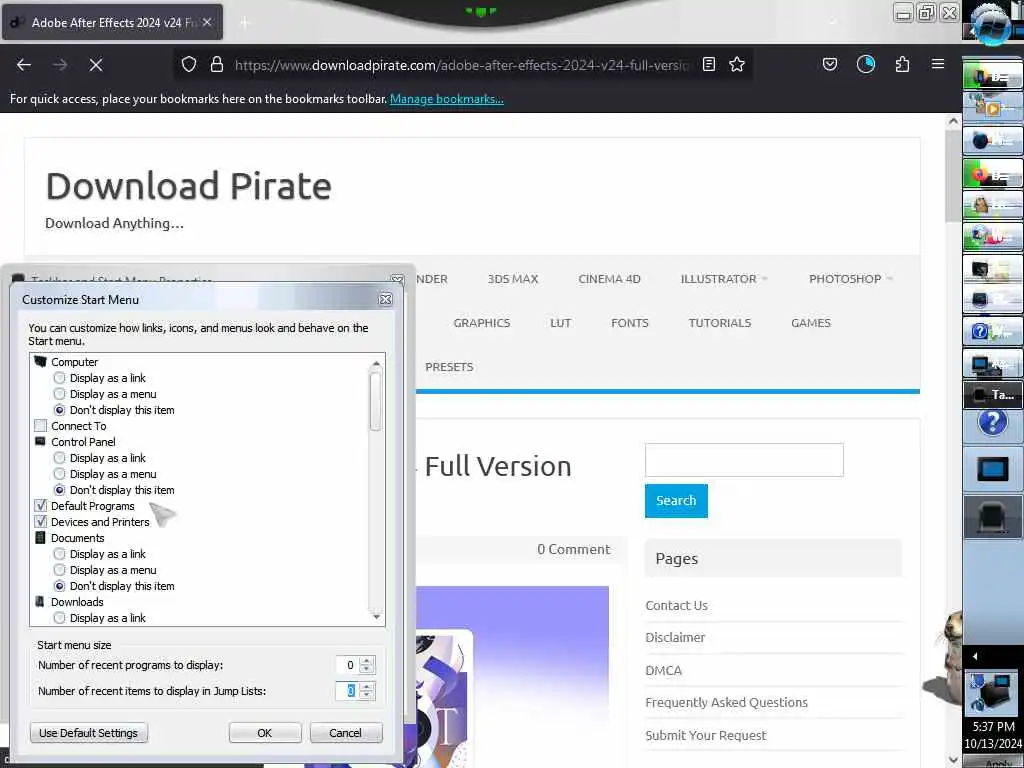Image resolution: width=1024 pixels, height=768 pixels.
Task: Open the tracking protection shield icon
Action: point(189,65)
